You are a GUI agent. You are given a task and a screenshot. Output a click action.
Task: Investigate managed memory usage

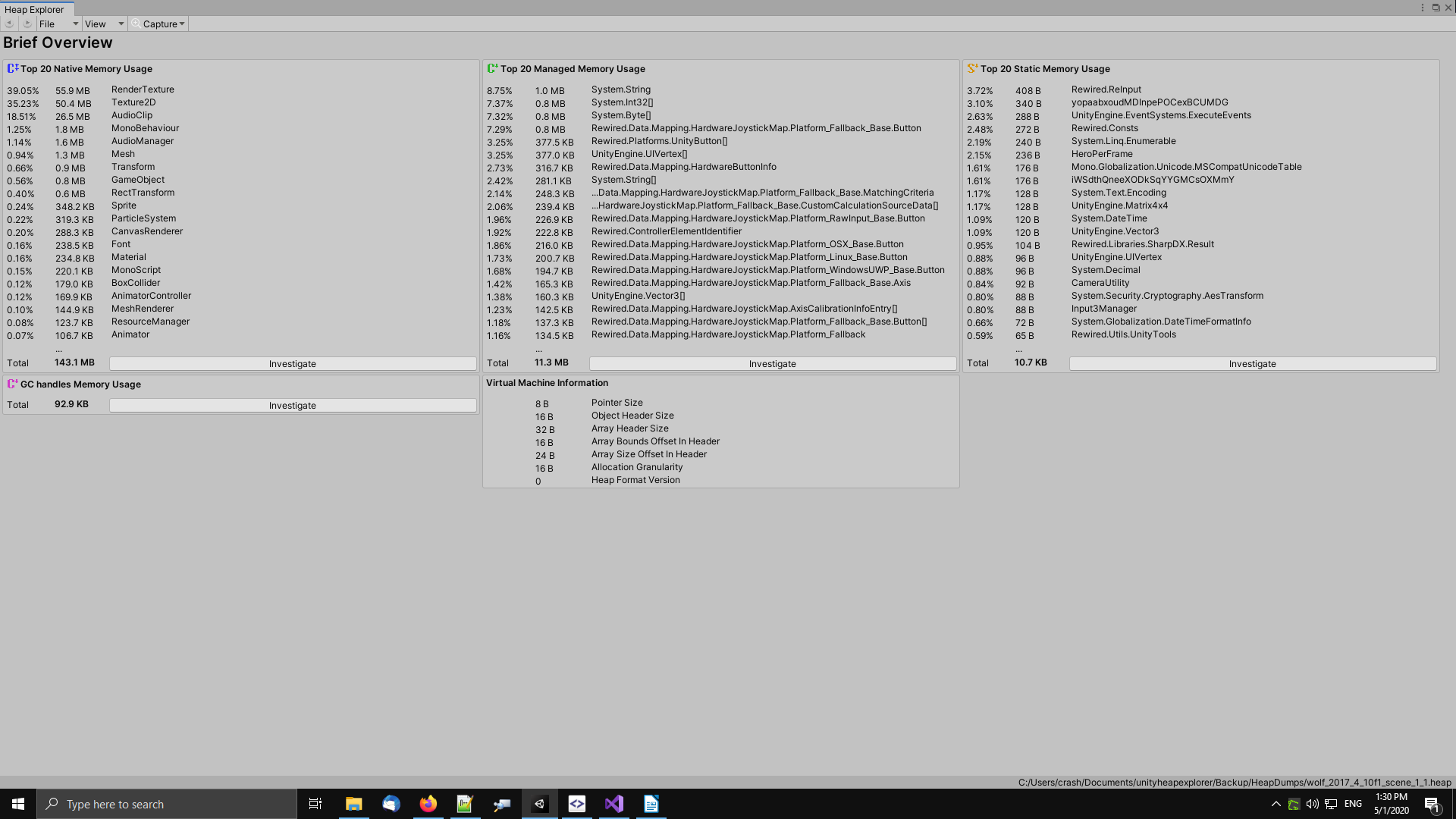tap(772, 364)
